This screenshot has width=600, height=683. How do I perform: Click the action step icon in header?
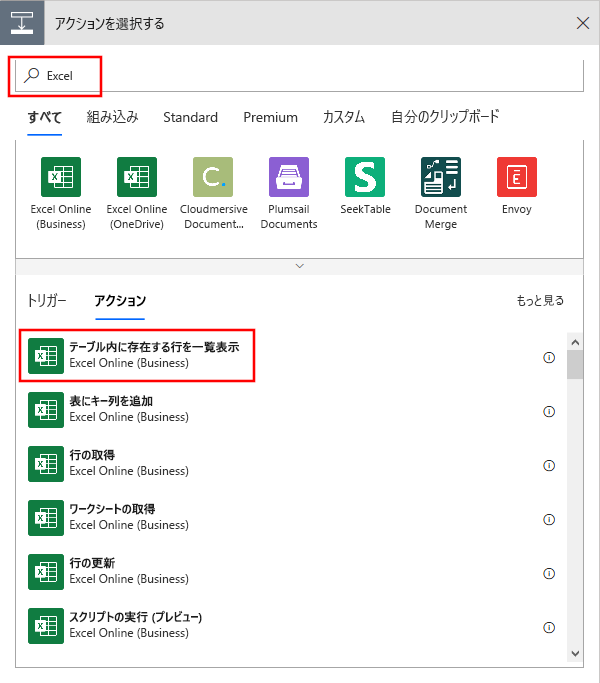(22, 23)
